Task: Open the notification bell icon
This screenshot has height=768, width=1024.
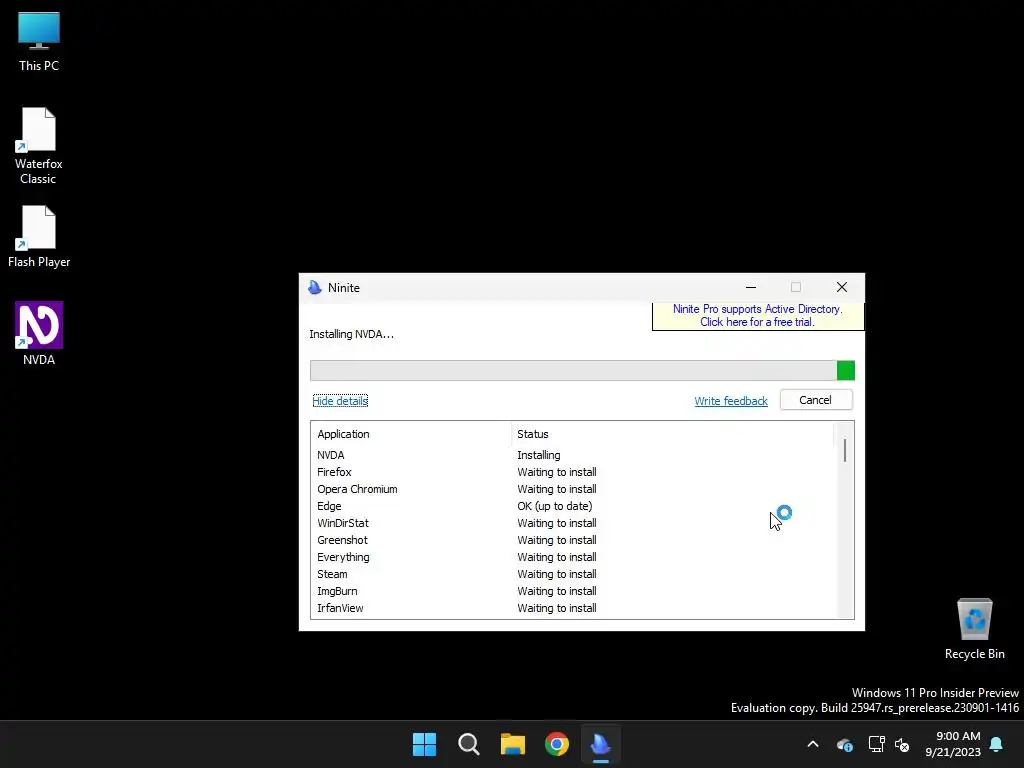Action: 996,744
